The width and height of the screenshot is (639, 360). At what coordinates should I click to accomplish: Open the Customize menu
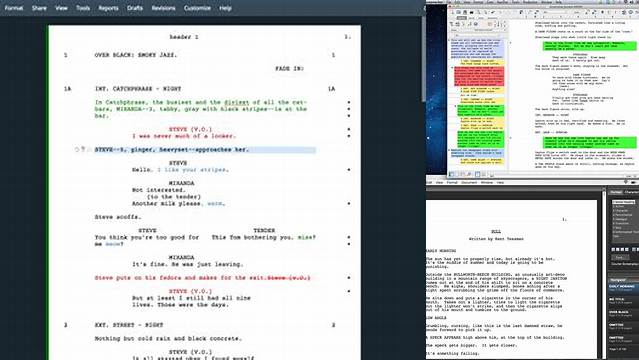tap(197, 8)
